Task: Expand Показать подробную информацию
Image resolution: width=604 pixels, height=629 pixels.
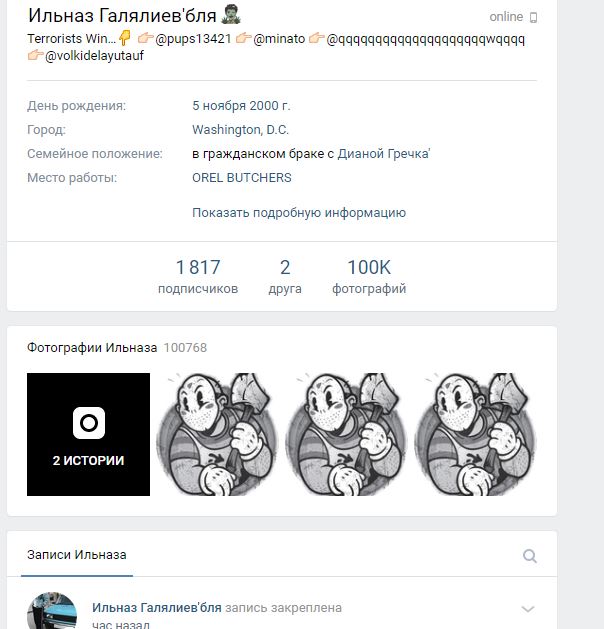Action: [x=299, y=213]
